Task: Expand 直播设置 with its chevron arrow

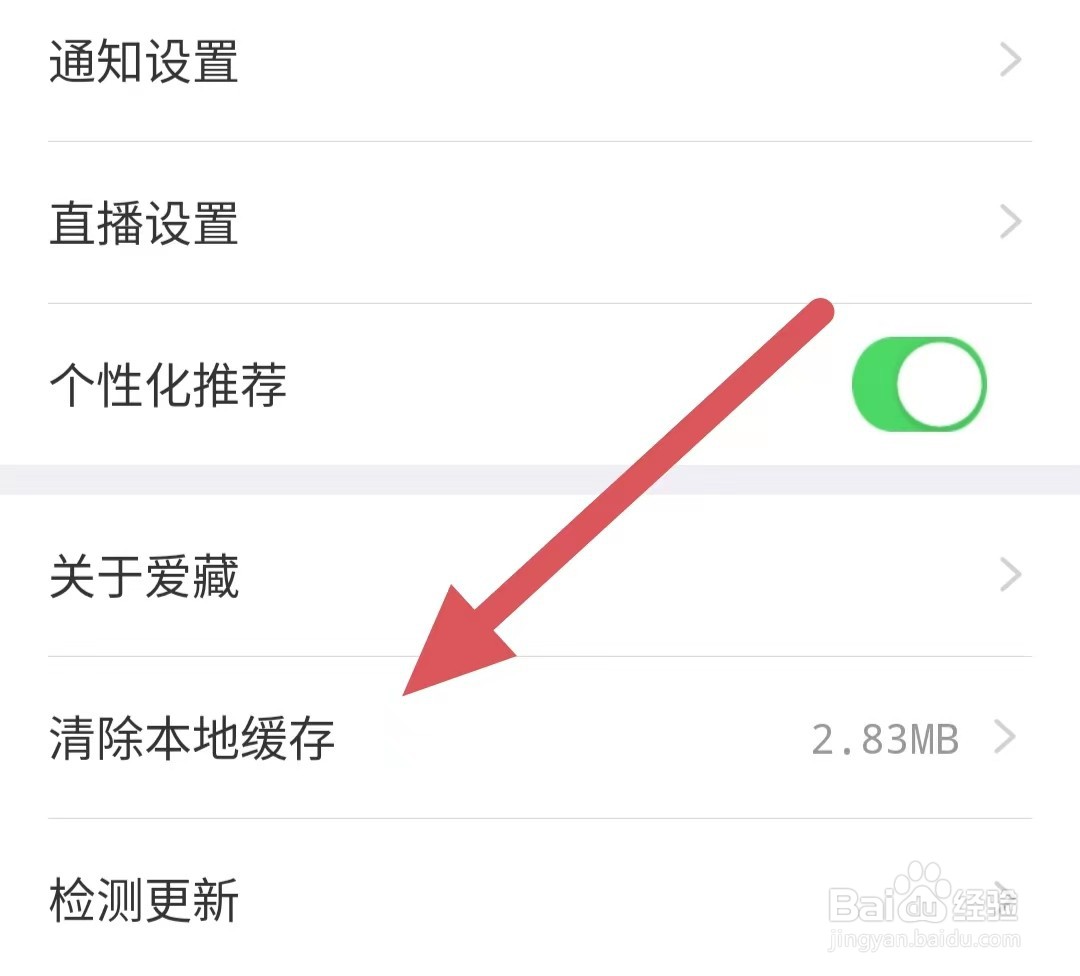Action: pyautogui.click(x=1010, y=222)
